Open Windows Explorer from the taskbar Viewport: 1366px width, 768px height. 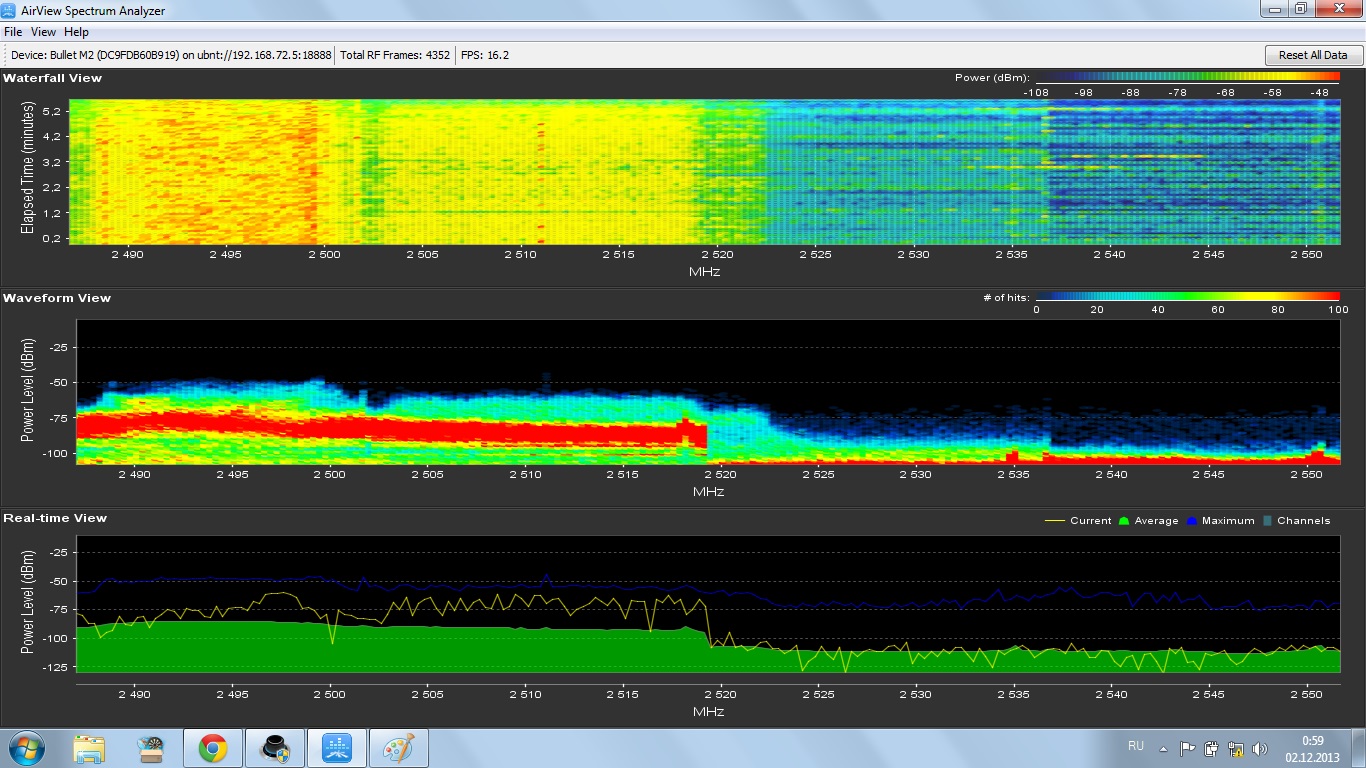[89, 748]
